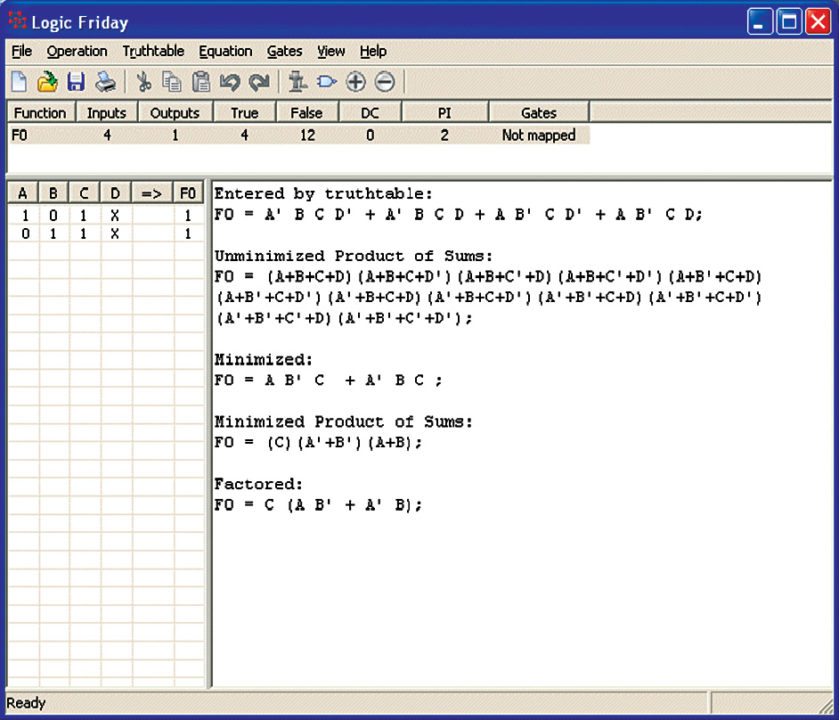Open the Gates menu

285,51
